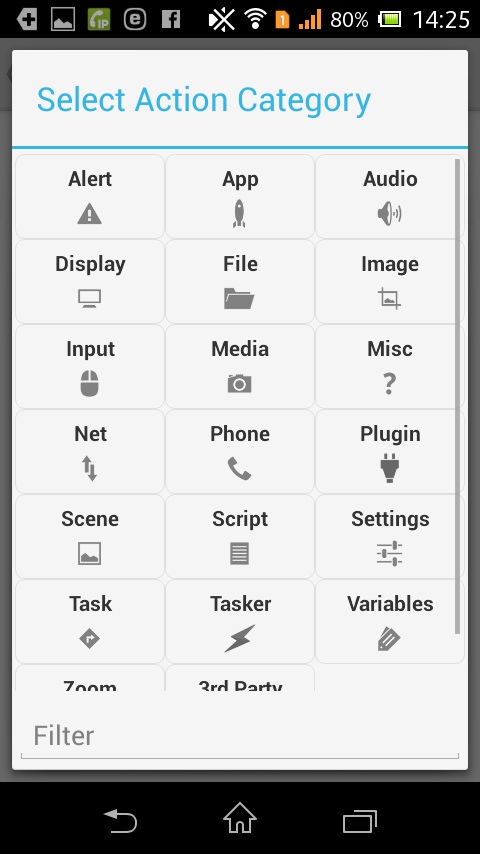Screen dimensions: 480x854
Task: Open the Display monitor category
Action: pos(90,282)
